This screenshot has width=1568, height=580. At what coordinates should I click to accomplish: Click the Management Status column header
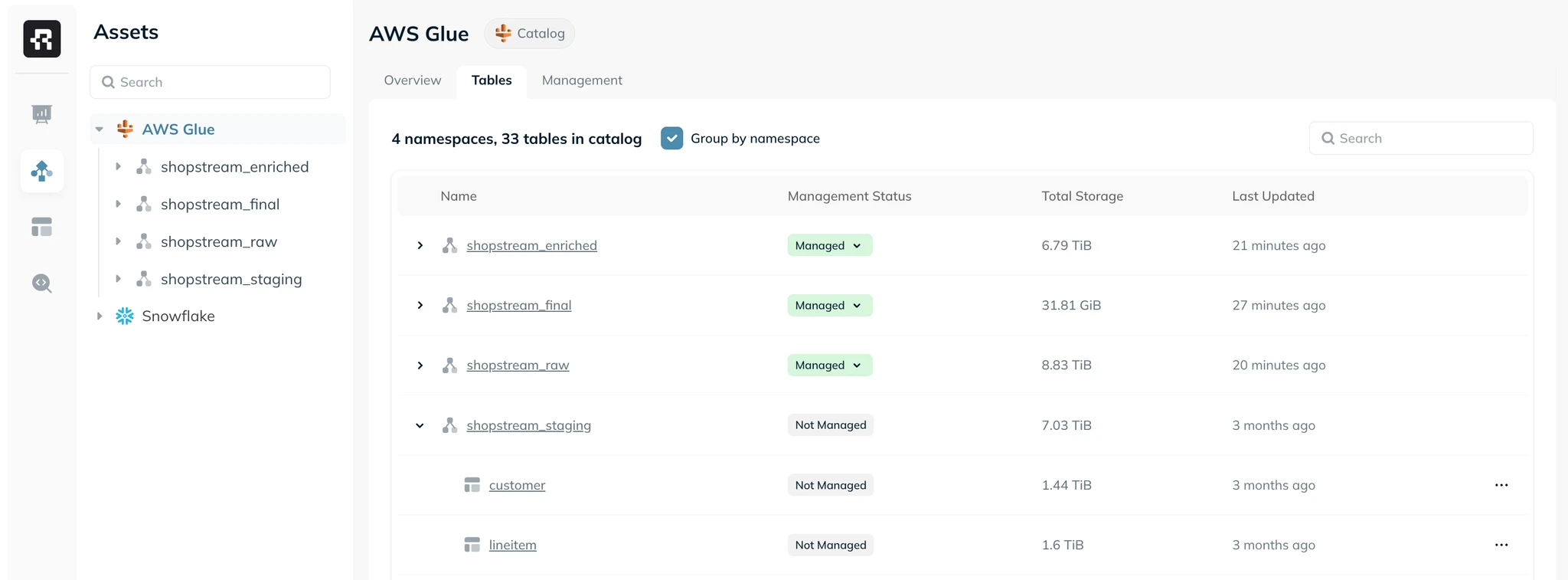(x=850, y=196)
